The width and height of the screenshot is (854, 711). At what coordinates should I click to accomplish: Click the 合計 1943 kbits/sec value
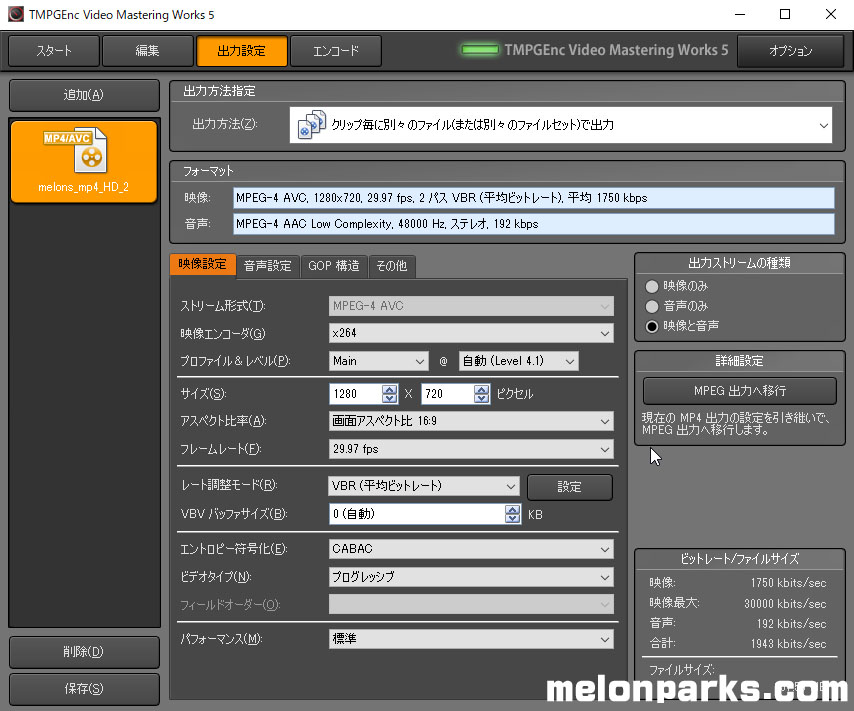click(788, 643)
